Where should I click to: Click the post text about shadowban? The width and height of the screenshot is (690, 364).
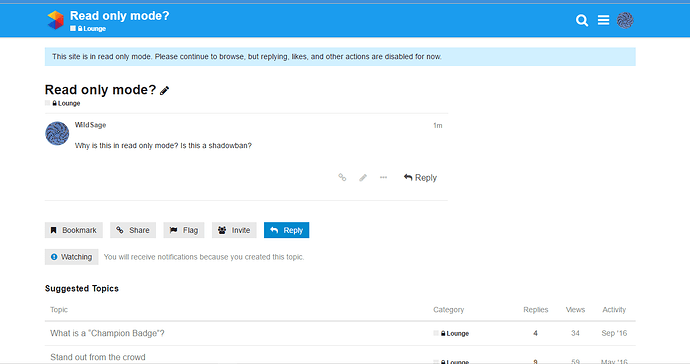(x=163, y=146)
